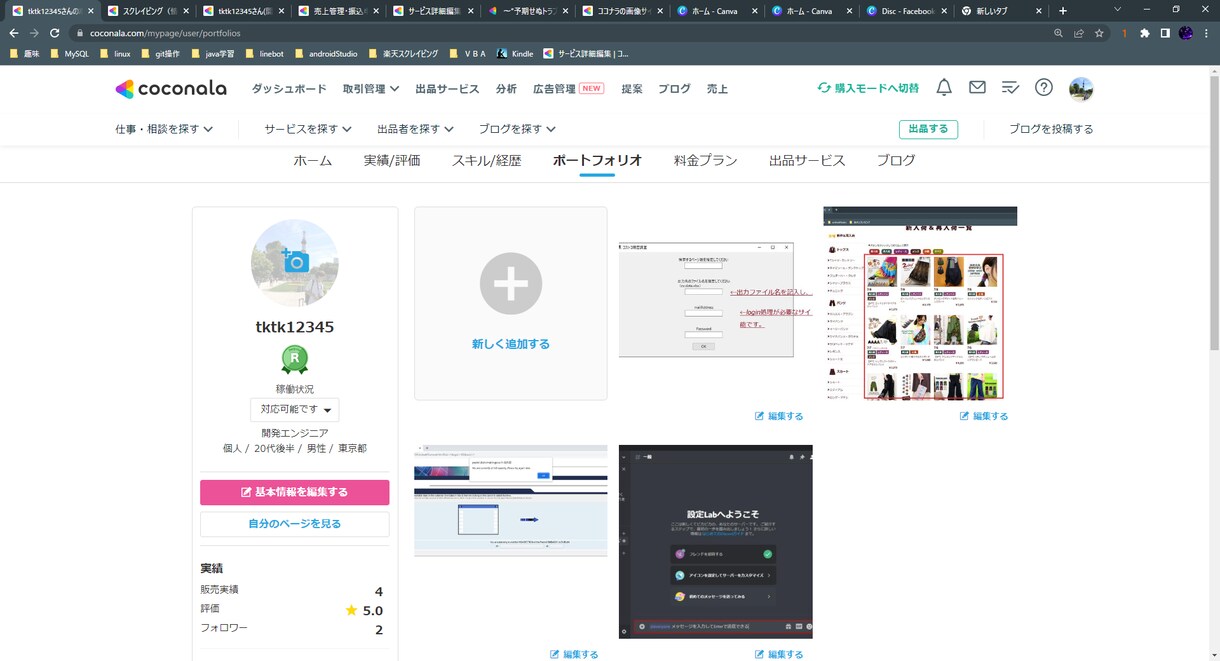1220x661 pixels.
Task: Open 提案 in top navigation
Action: tap(632, 89)
